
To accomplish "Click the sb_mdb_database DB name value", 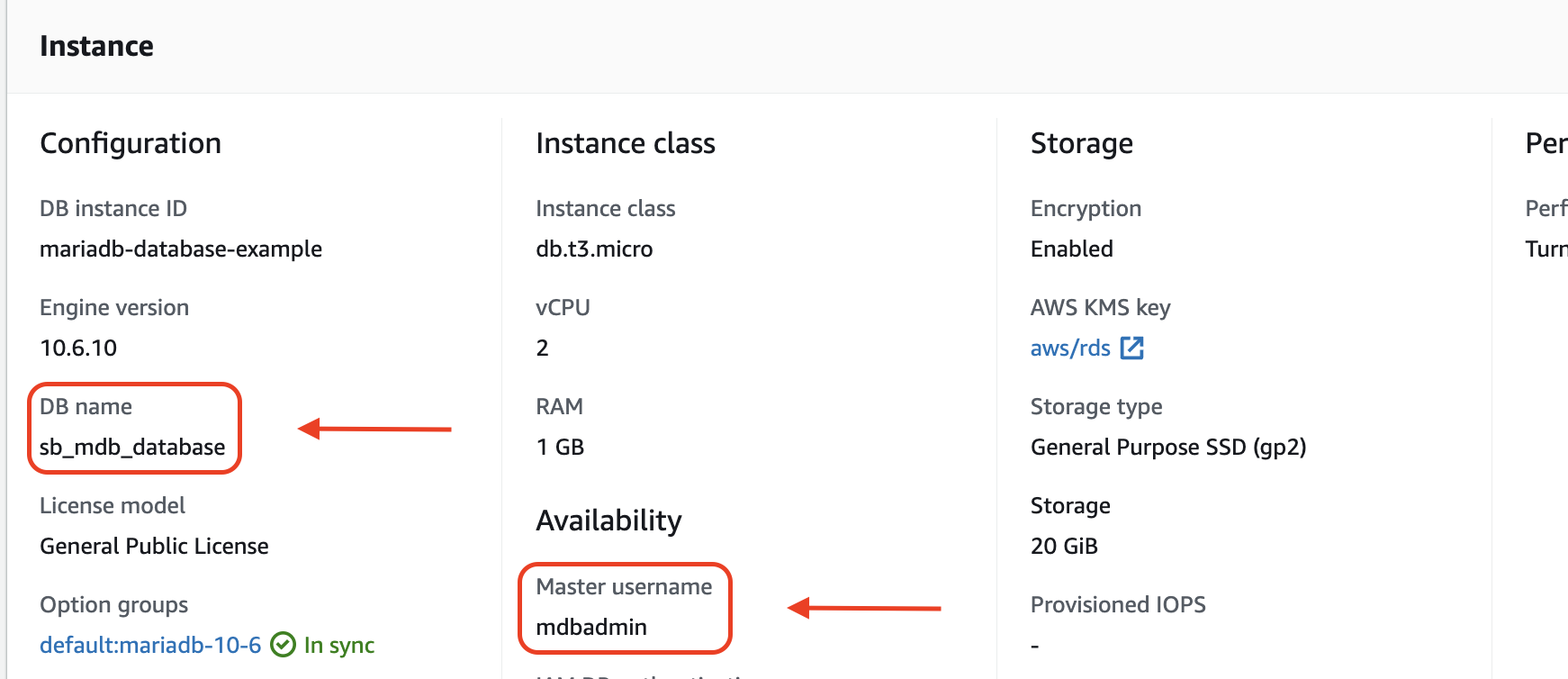I will tap(132, 447).
